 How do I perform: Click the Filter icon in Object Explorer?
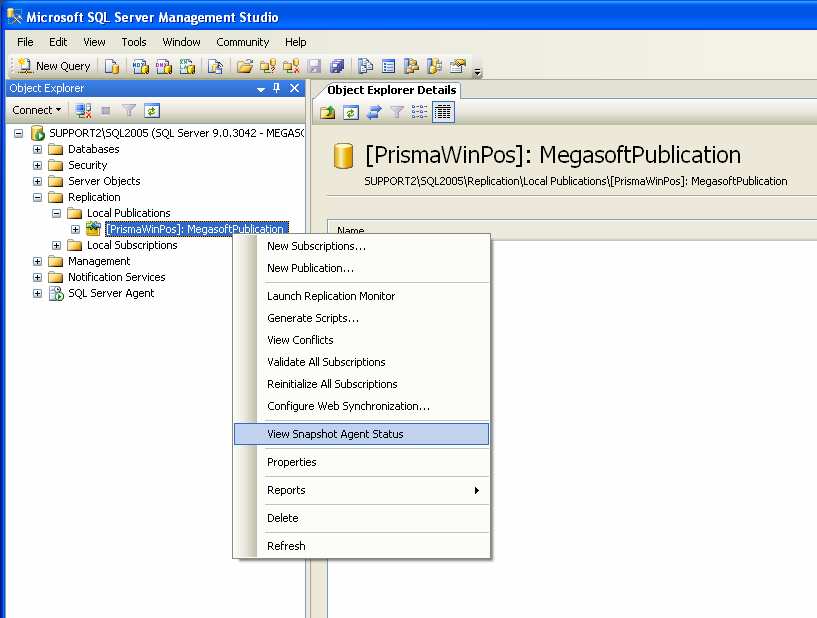pyautogui.click(x=129, y=110)
